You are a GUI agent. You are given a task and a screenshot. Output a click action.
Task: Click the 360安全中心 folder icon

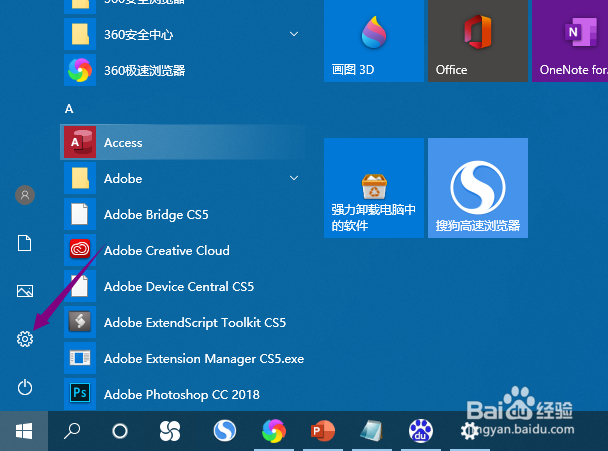point(80,34)
